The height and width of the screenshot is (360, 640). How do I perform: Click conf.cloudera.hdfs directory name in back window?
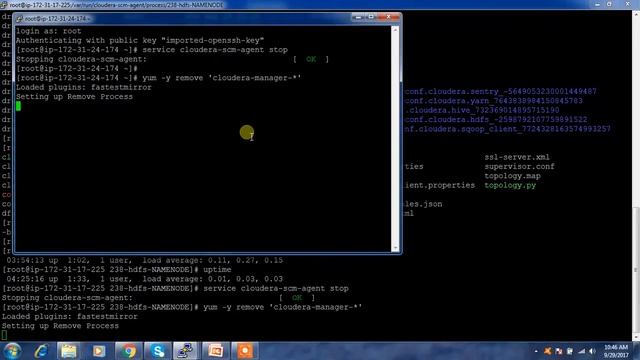click(496, 120)
